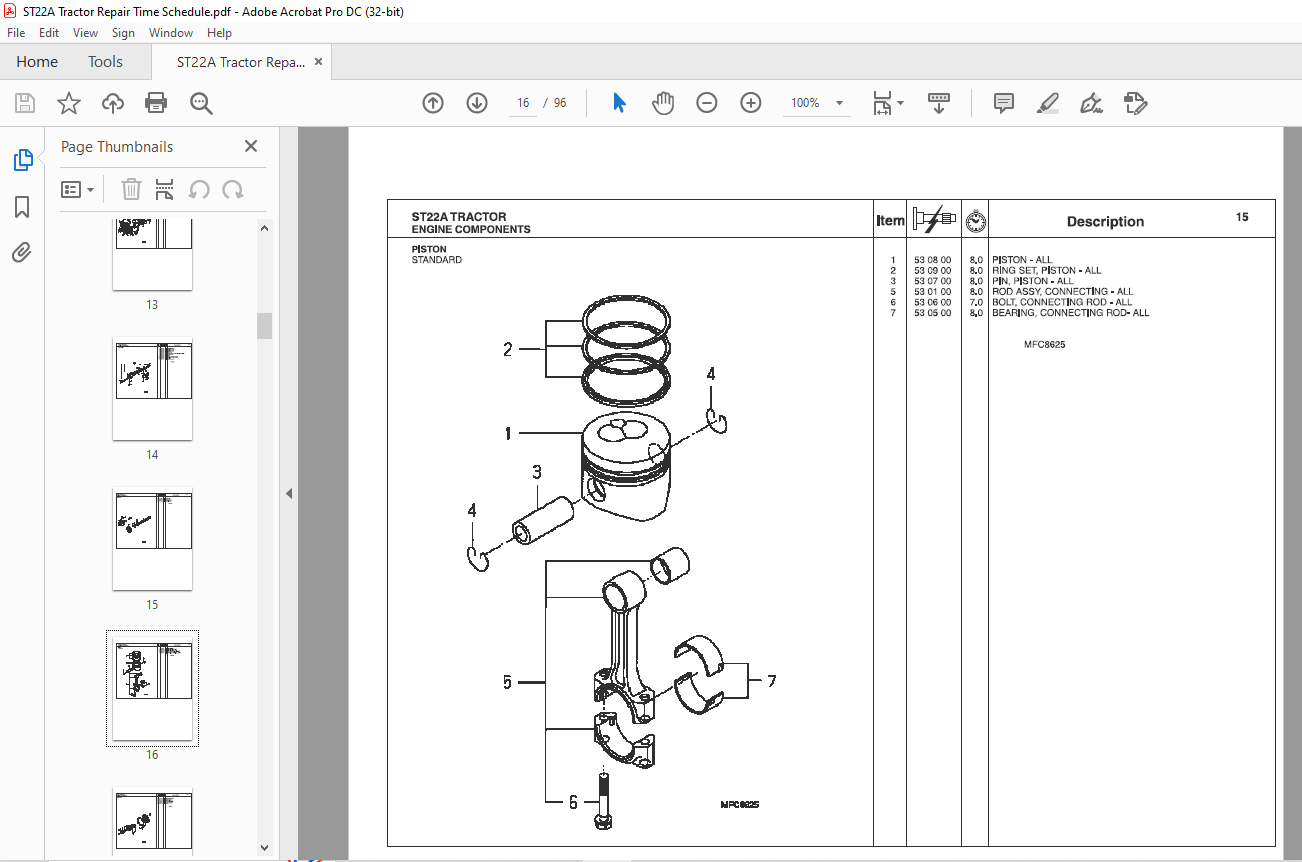
Task: Click 'BEARING, CONNECTING ROD- ALL' row
Action: (x=1071, y=313)
